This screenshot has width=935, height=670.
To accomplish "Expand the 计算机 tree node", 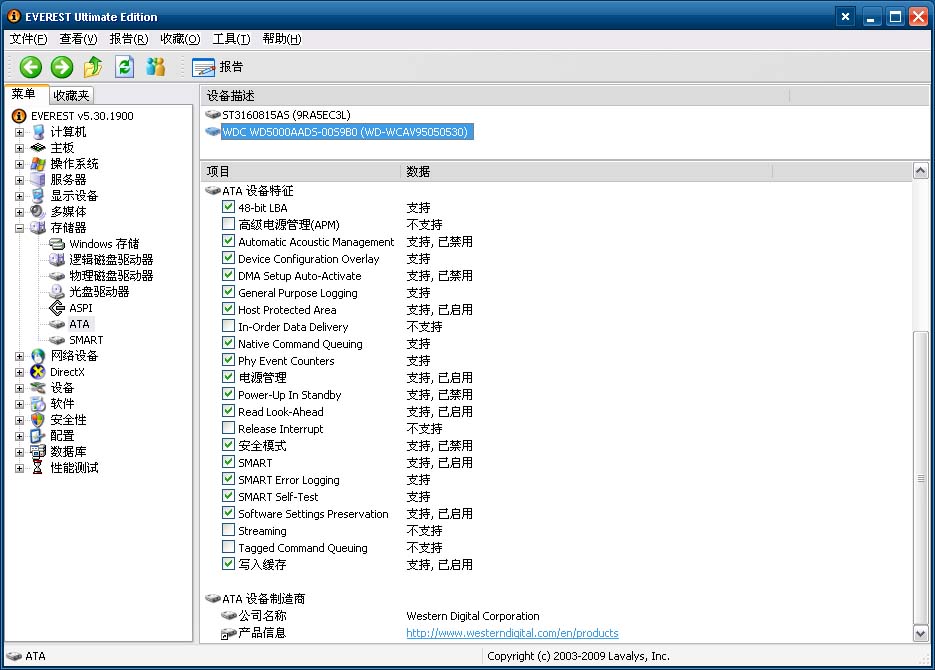I will (20, 132).
